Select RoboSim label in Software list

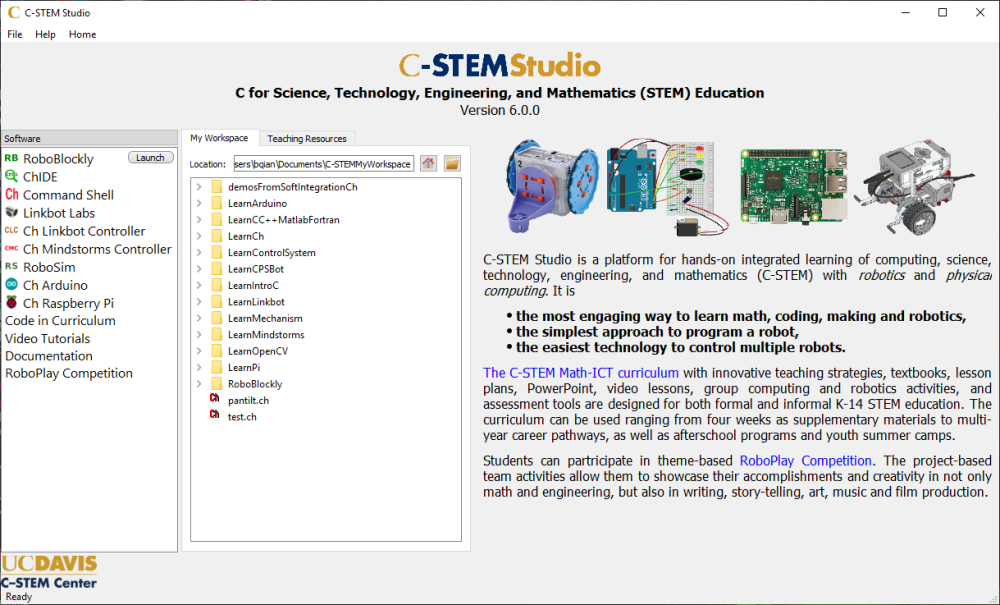[x=49, y=267]
